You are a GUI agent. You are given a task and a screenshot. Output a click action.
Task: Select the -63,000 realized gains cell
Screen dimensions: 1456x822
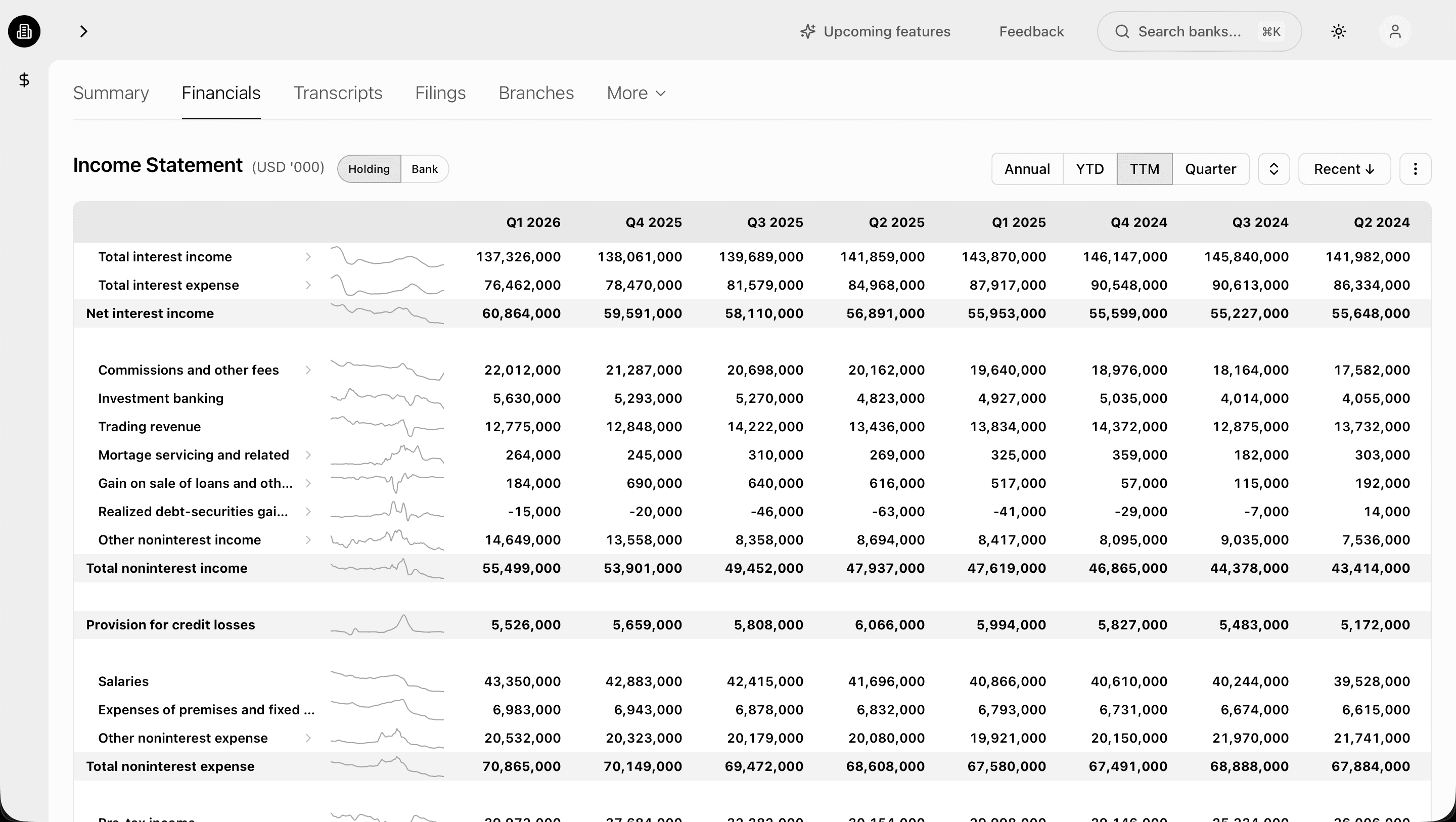click(x=898, y=512)
